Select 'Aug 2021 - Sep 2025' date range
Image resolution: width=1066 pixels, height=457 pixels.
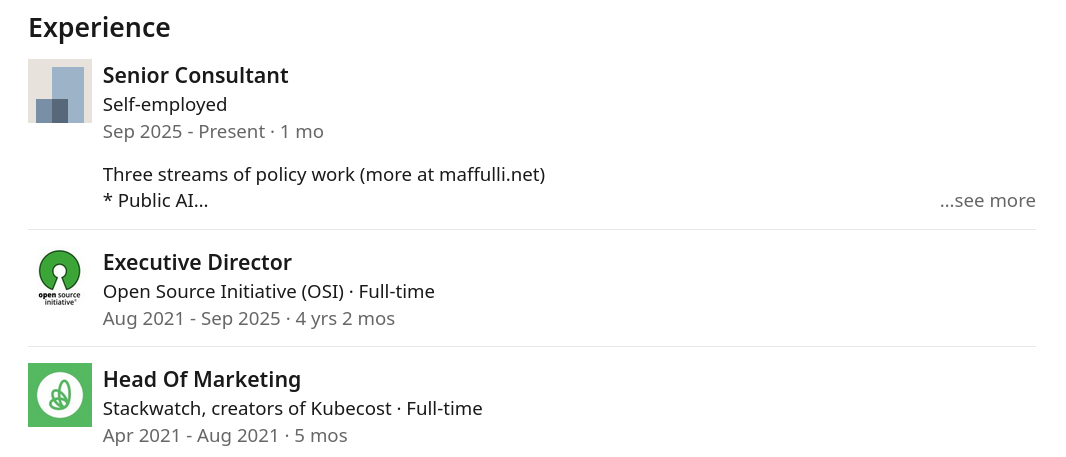pyautogui.click(x=192, y=319)
